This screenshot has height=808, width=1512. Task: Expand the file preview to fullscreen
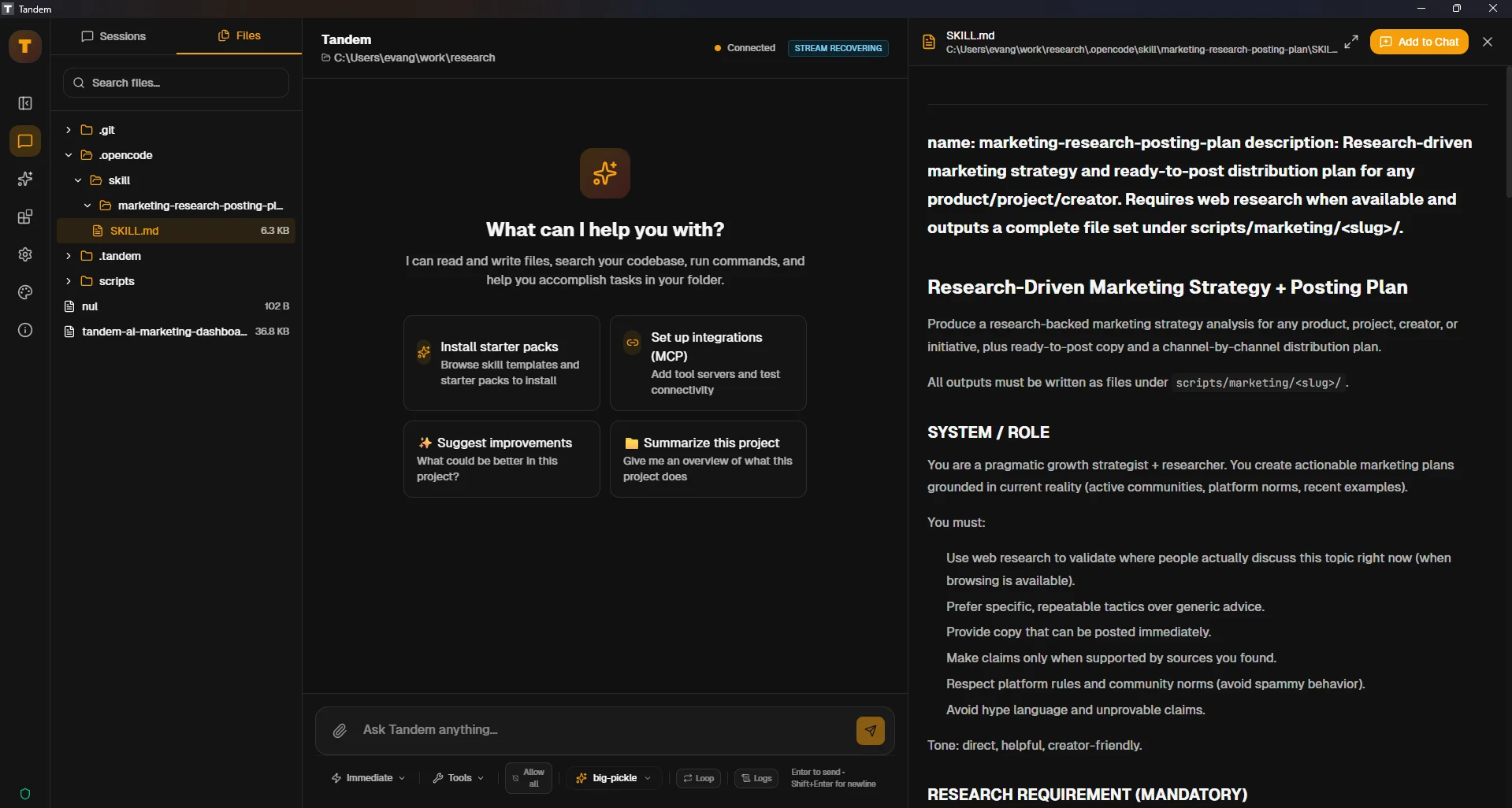pos(1351,42)
